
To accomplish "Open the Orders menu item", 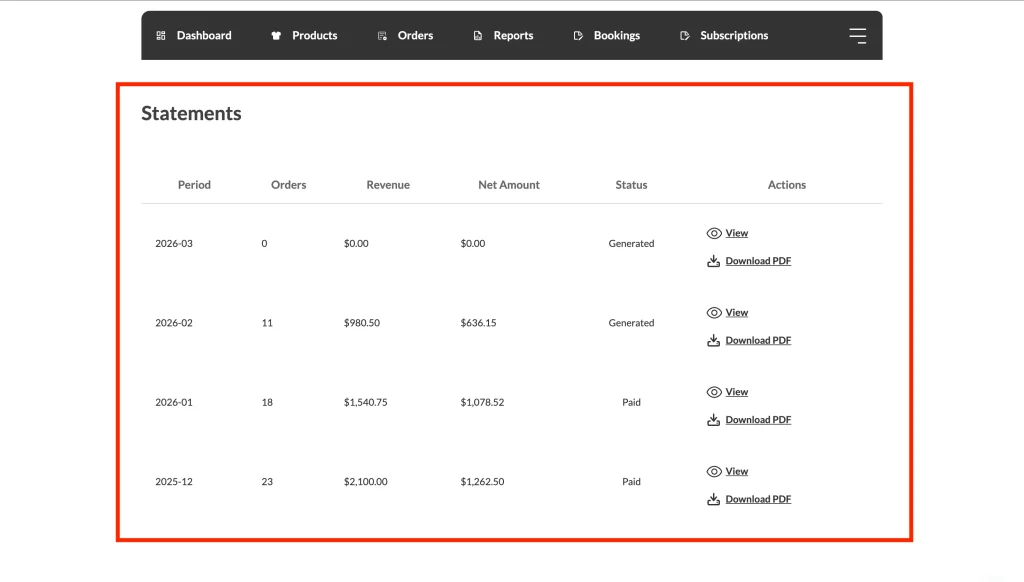I will [x=415, y=35].
